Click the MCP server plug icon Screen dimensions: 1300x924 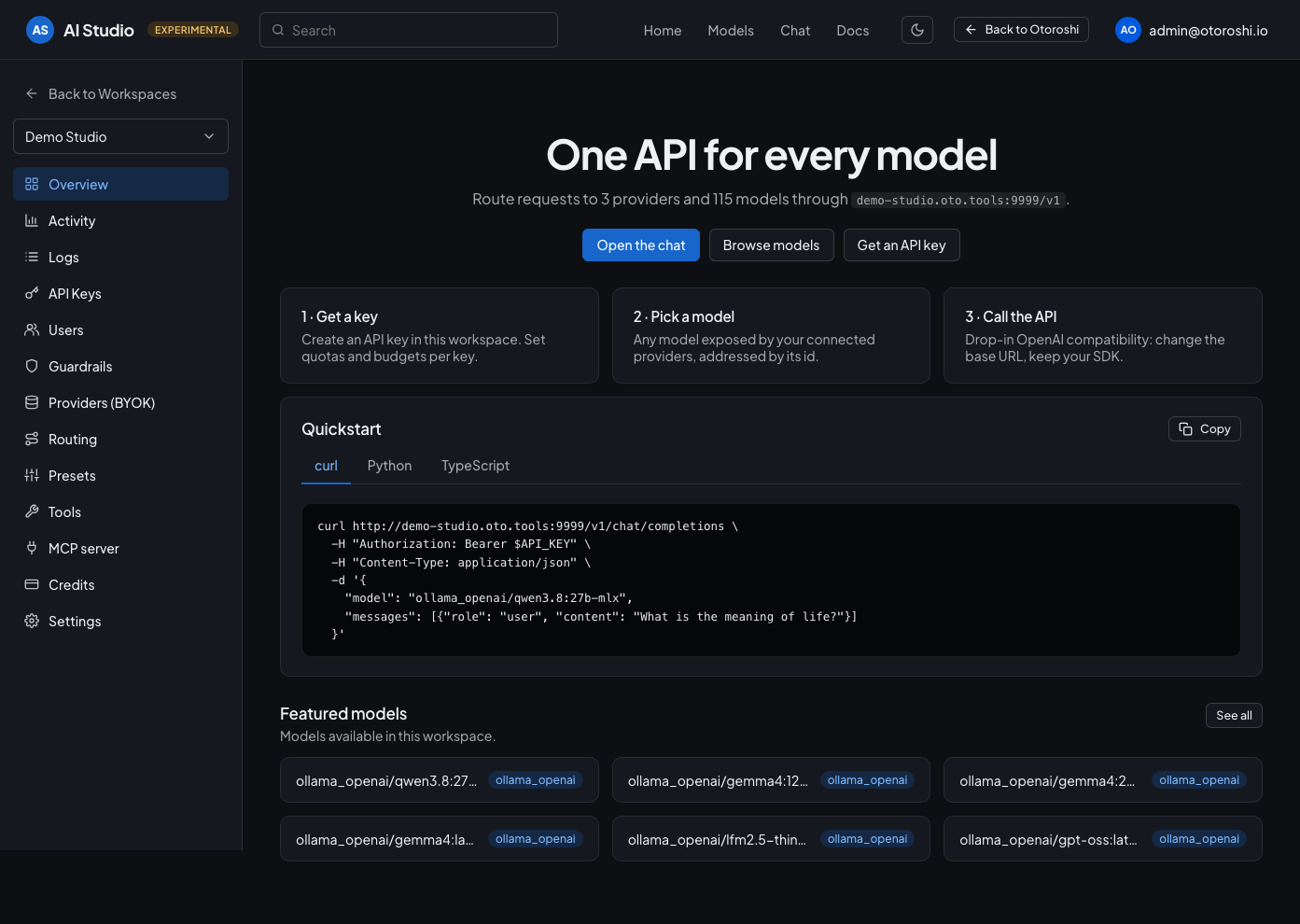(32, 548)
